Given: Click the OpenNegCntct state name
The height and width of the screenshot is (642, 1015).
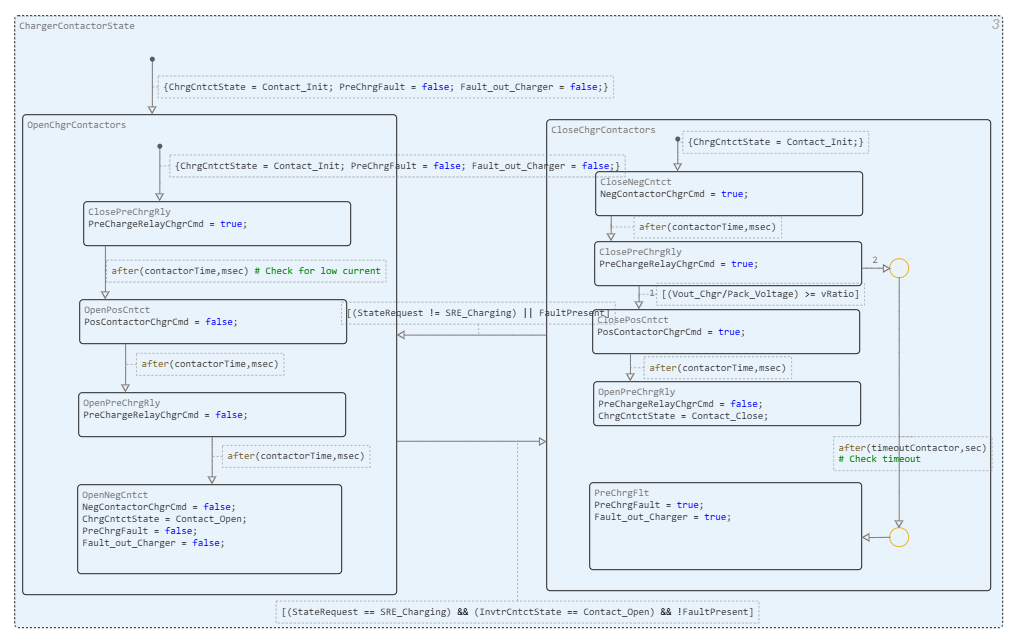Looking at the screenshot, I should (115, 495).
